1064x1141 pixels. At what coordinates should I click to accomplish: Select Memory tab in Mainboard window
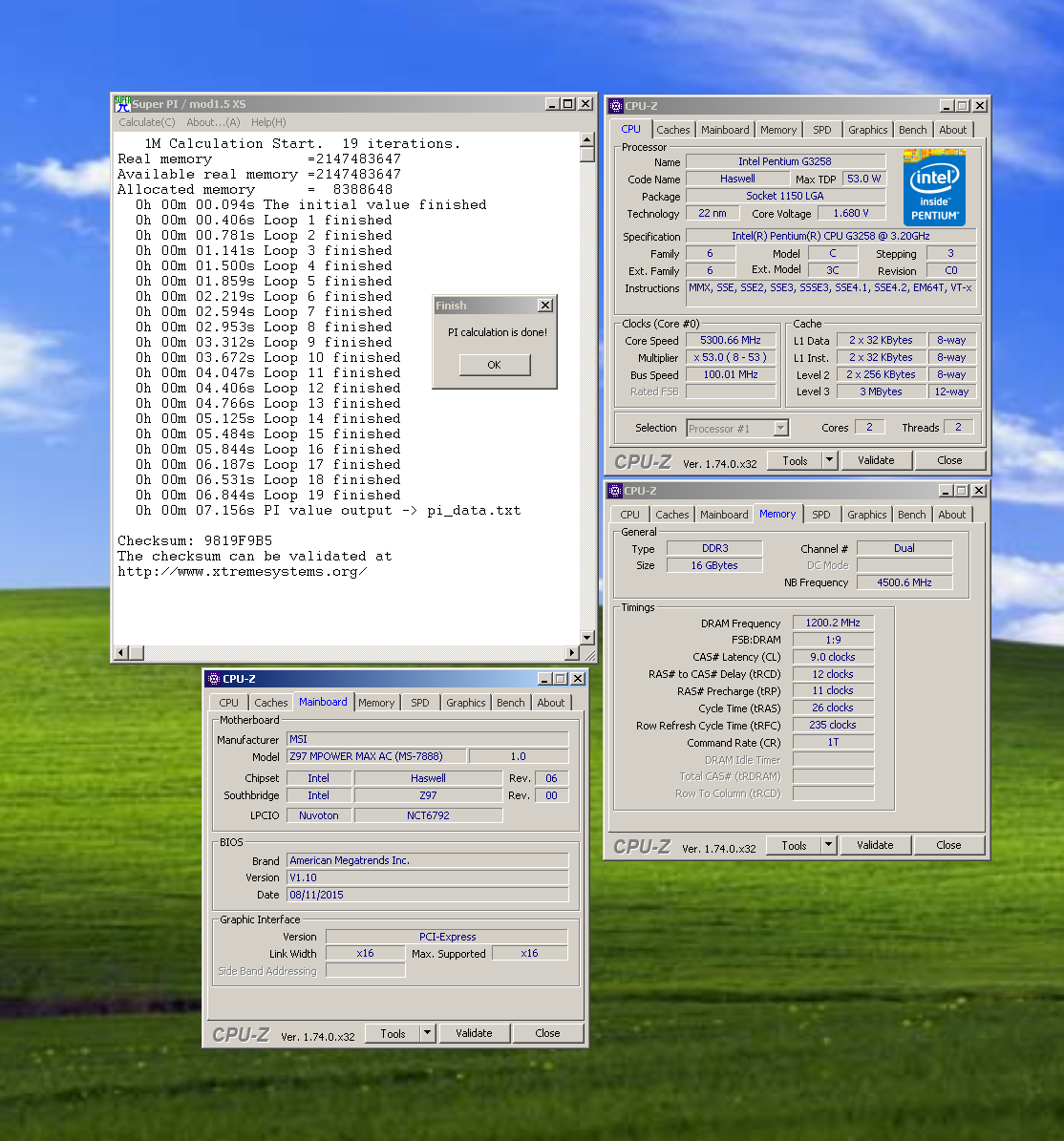[x=376, y=703]
